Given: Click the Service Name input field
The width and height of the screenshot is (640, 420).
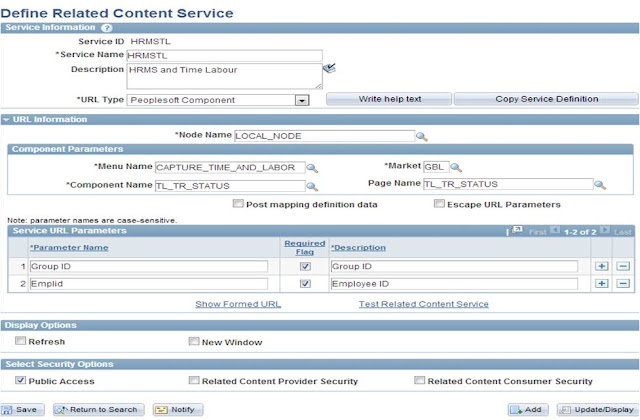Looking at the screenshot, I should click(224, 55).
